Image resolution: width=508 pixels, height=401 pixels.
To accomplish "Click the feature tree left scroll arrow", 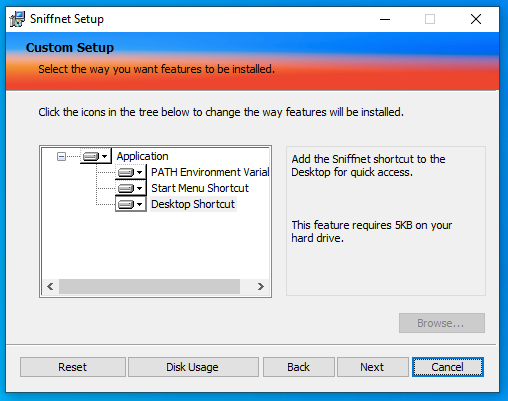I will point(50,287).
